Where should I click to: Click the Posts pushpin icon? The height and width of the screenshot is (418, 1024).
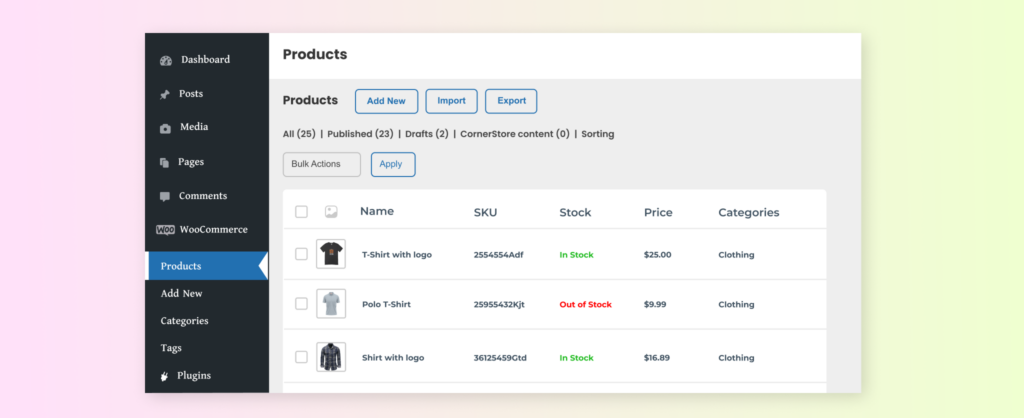click(x=165, y=95)
